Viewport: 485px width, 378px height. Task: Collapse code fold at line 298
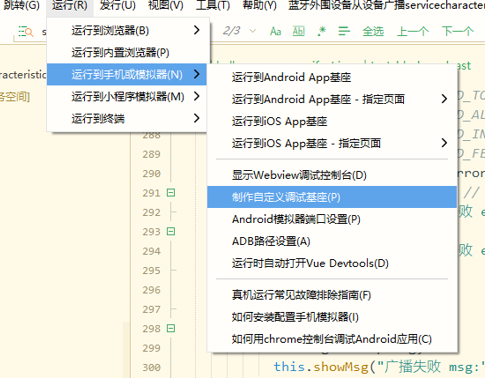[x=171, y=329]
